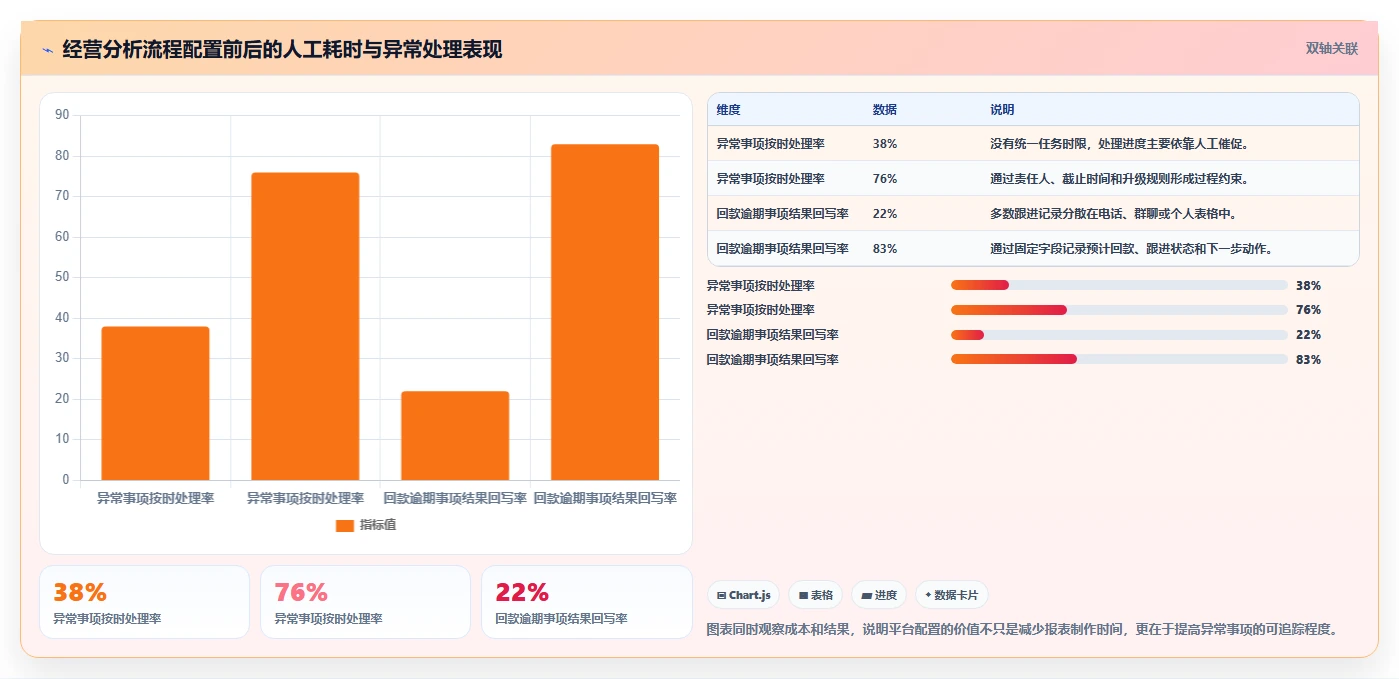Click the 76% cell in the table
1399x679 pixels.
(x=885, y=179)
